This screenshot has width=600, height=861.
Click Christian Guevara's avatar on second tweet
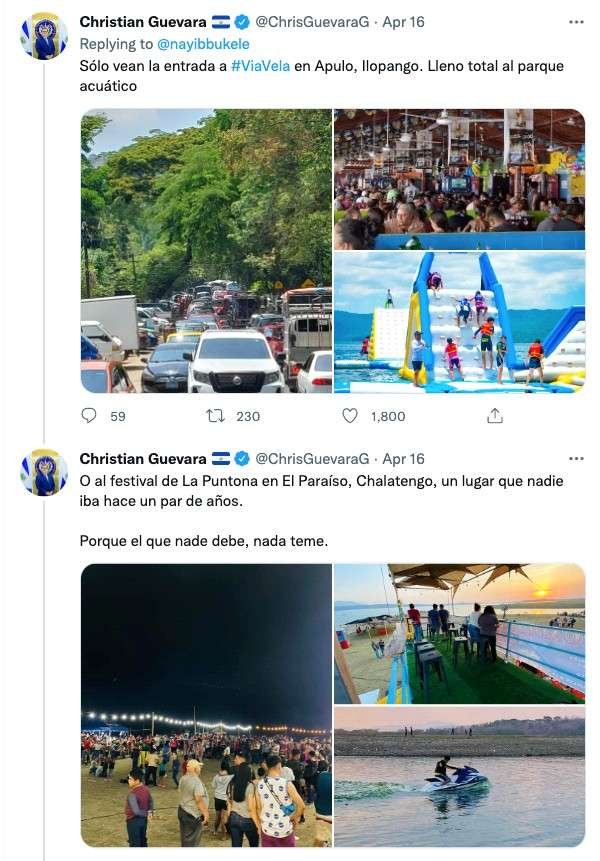click(x=44, y=472)
